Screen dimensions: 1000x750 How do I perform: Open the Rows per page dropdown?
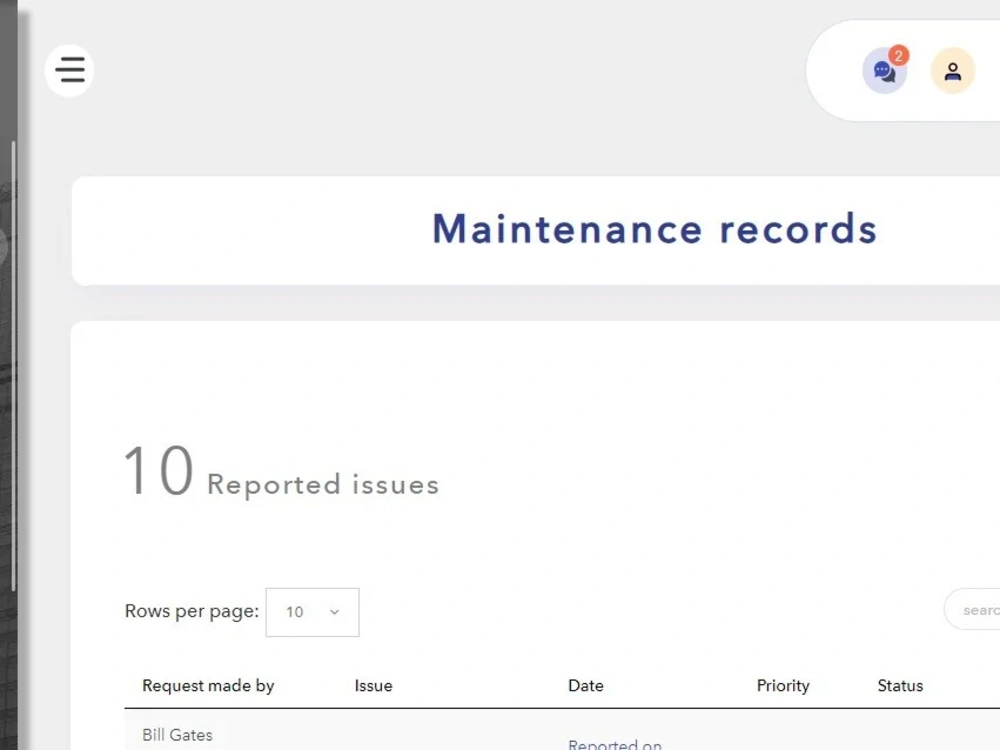coord(312,612)
